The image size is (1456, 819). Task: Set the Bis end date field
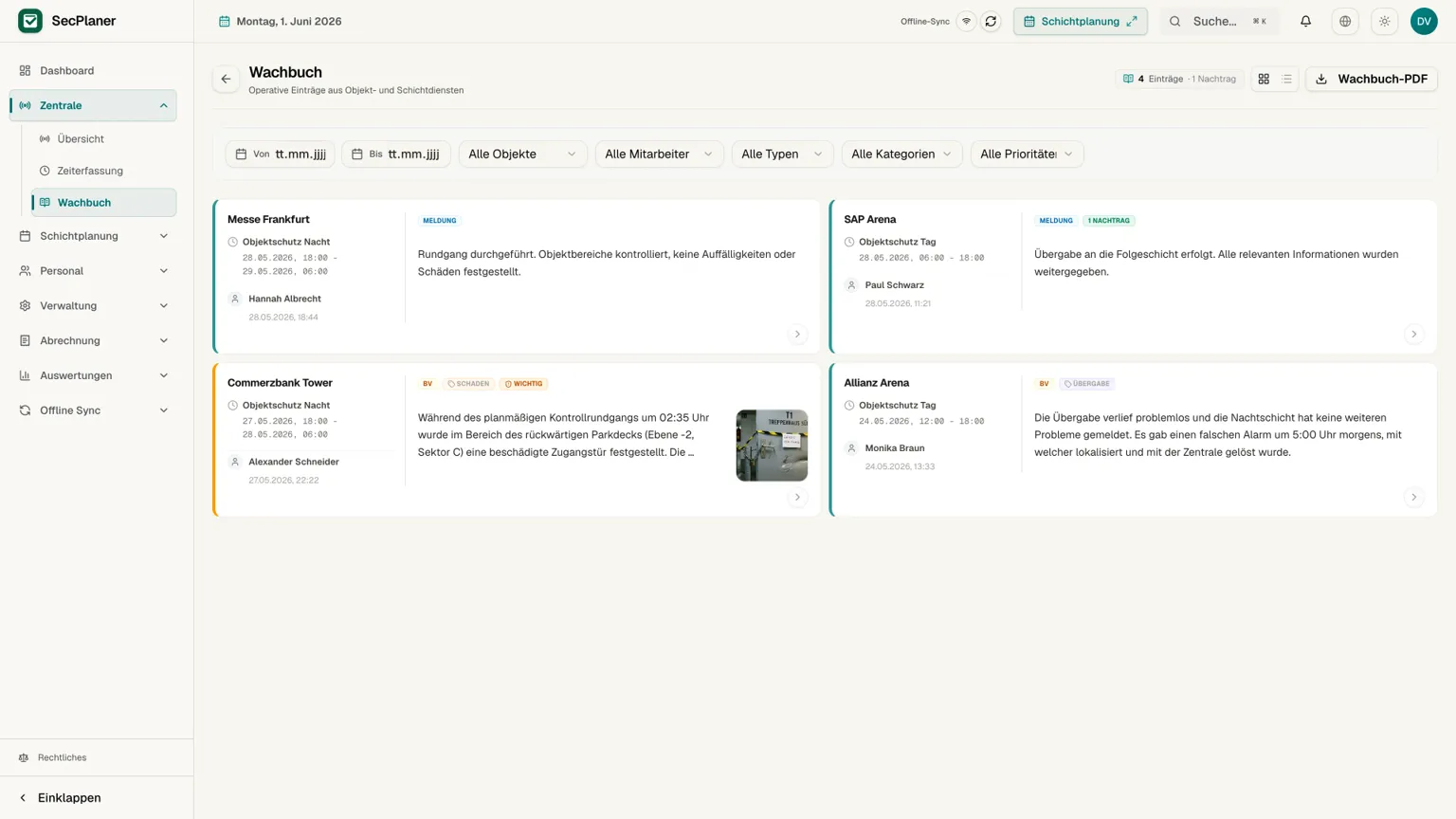[x=396, y=154]
